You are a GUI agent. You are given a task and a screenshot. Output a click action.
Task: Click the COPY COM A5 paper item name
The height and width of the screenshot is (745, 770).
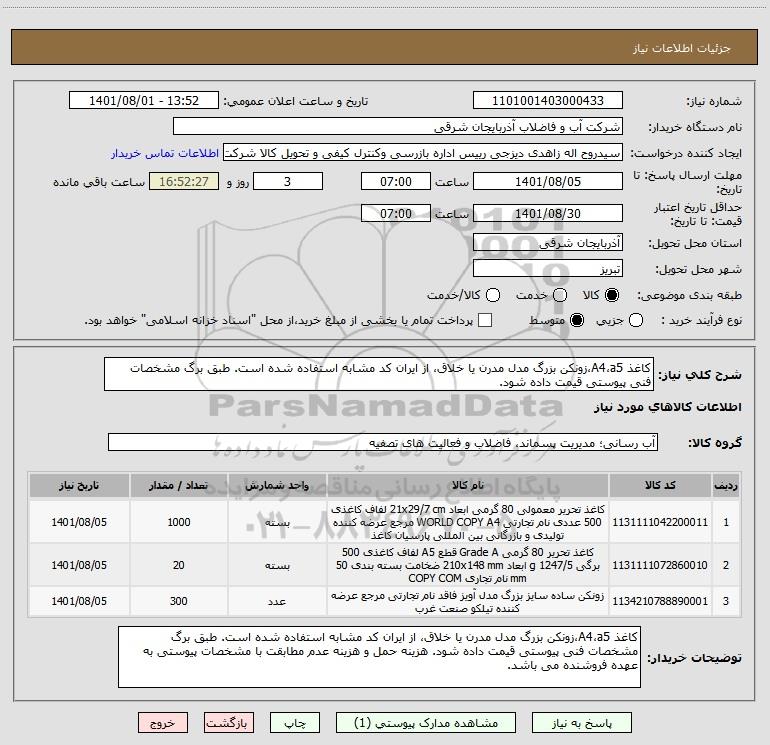468,565
